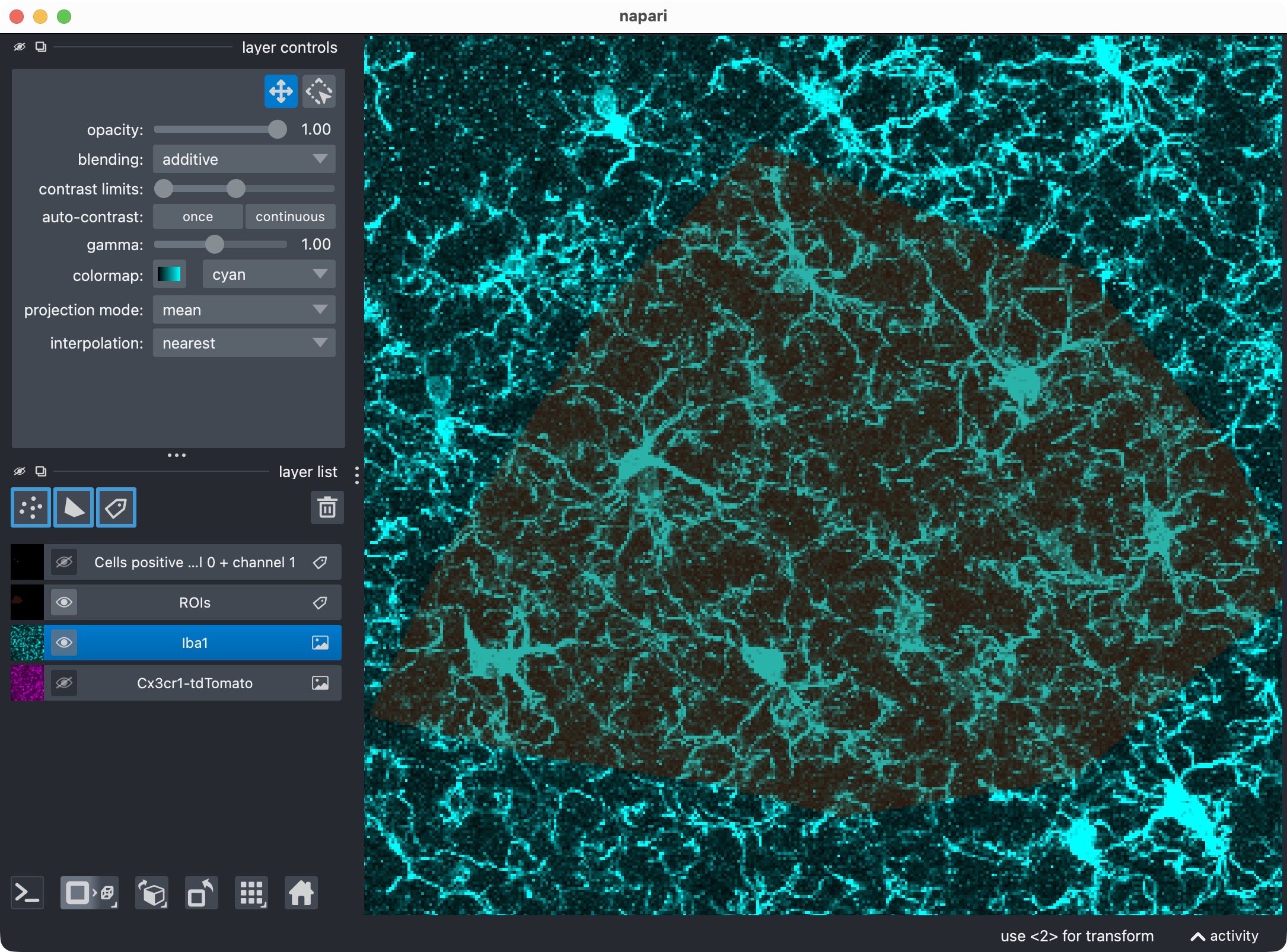
Task: Click the gamma value 1.00
Action: [316, 244]
